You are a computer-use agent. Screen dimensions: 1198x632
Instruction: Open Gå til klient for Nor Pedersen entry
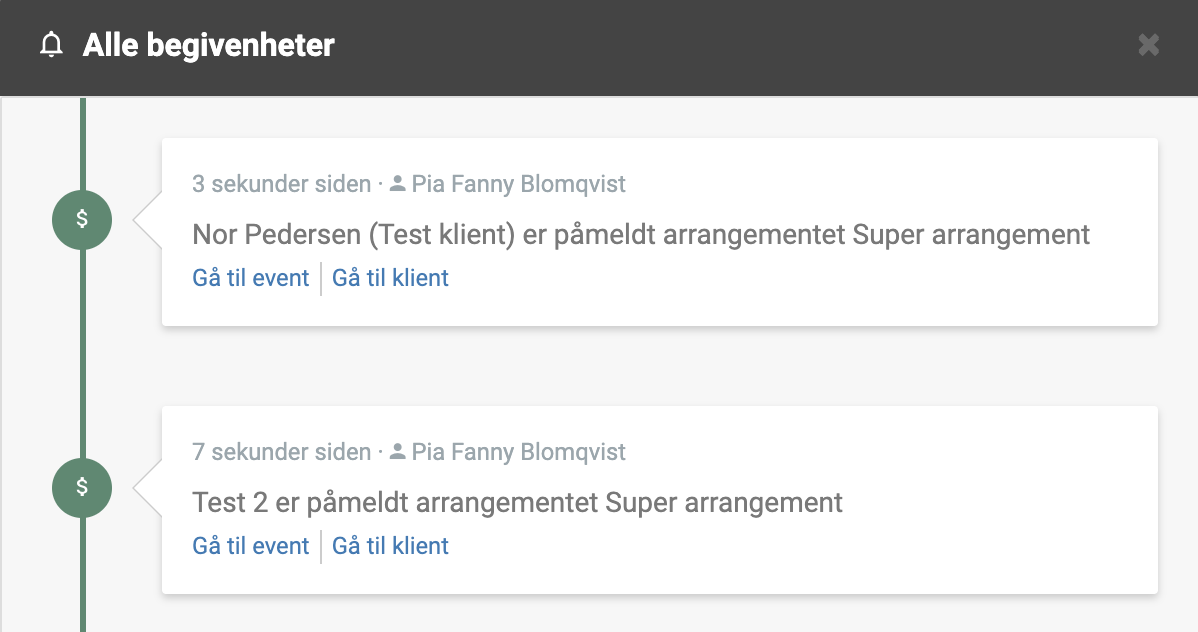[x=390, y=278]
